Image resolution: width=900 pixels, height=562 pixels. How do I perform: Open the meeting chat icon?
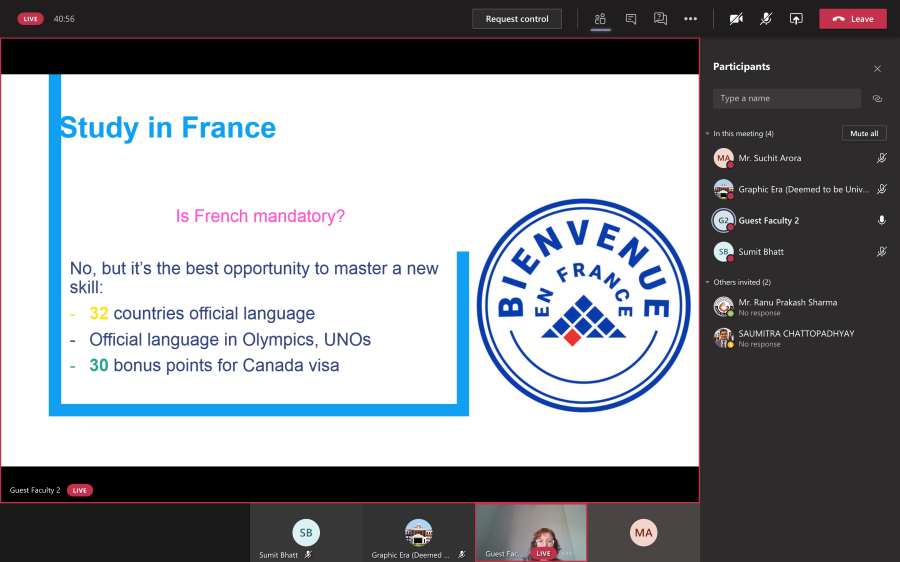pyautogui.click(x=630, y=19)
